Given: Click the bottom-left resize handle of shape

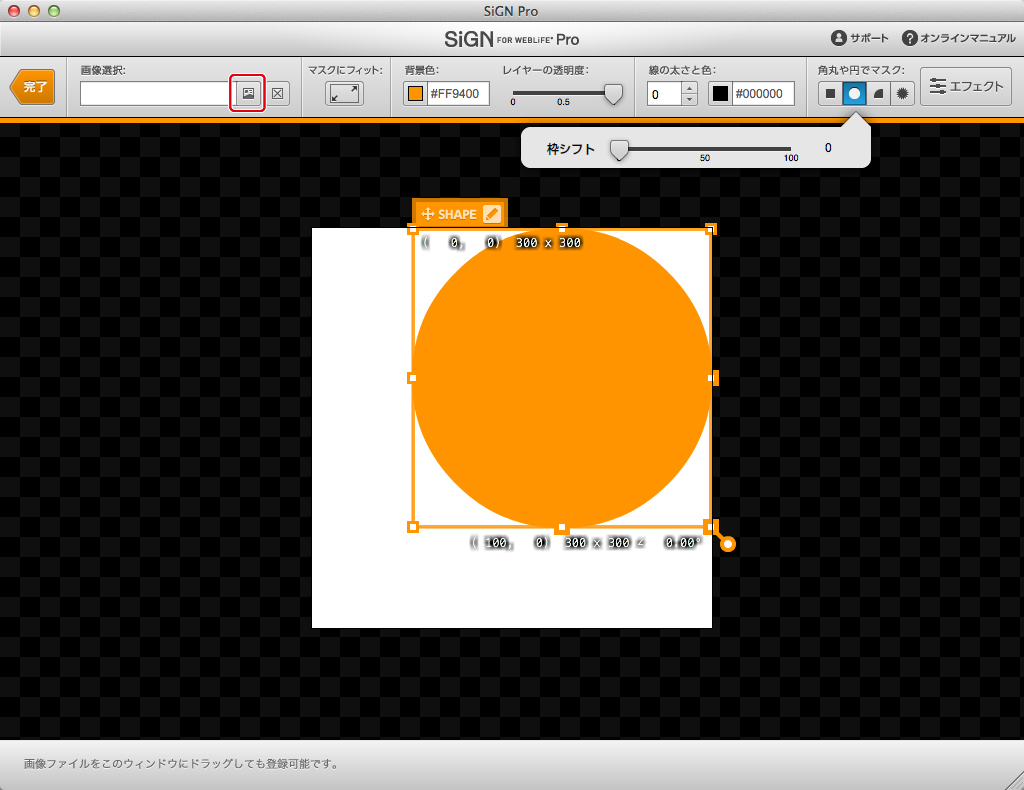Looking at the screenshot, I should coord(412,527).
